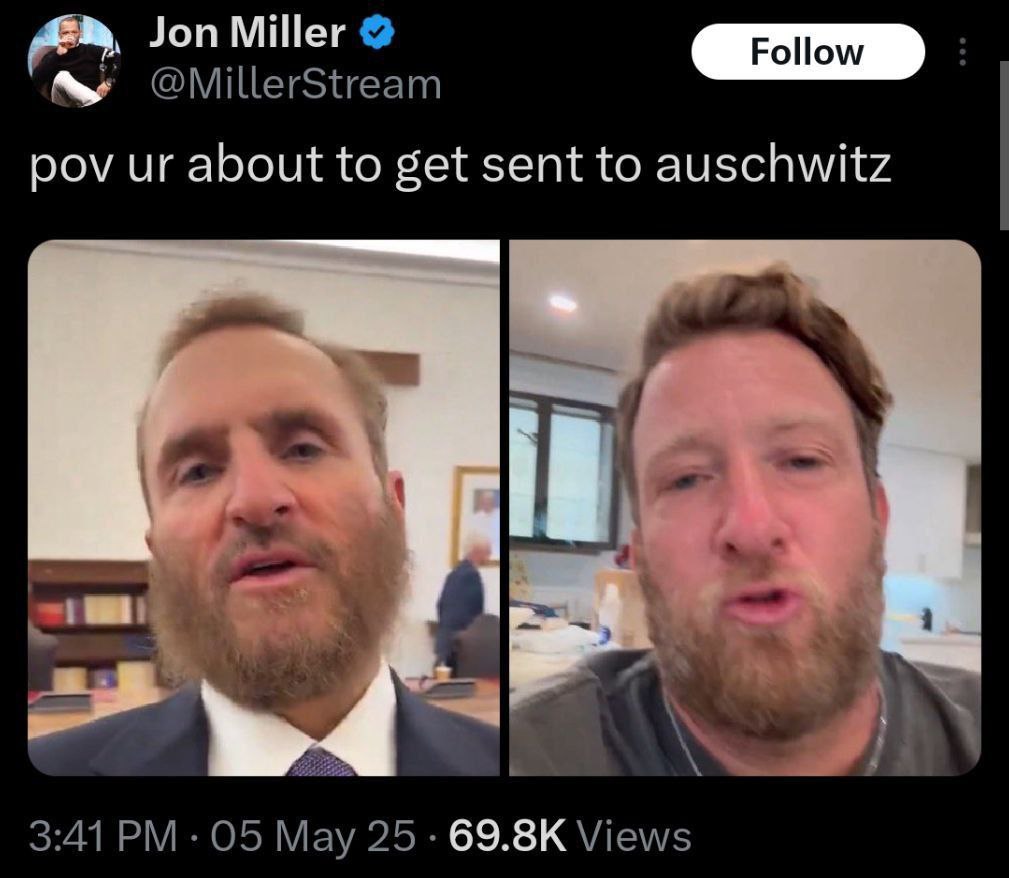Open Jon Miller's profile avatar
Image resolution: width=1009 pixels, height=878 pixels.
[73, 61]
